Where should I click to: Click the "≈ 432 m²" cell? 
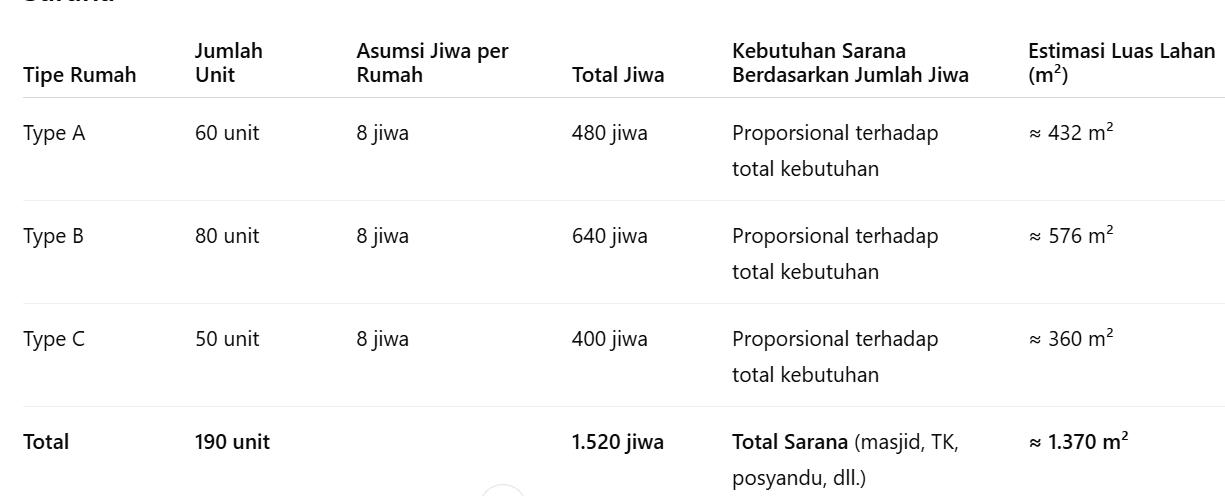tap(1071, 133)
